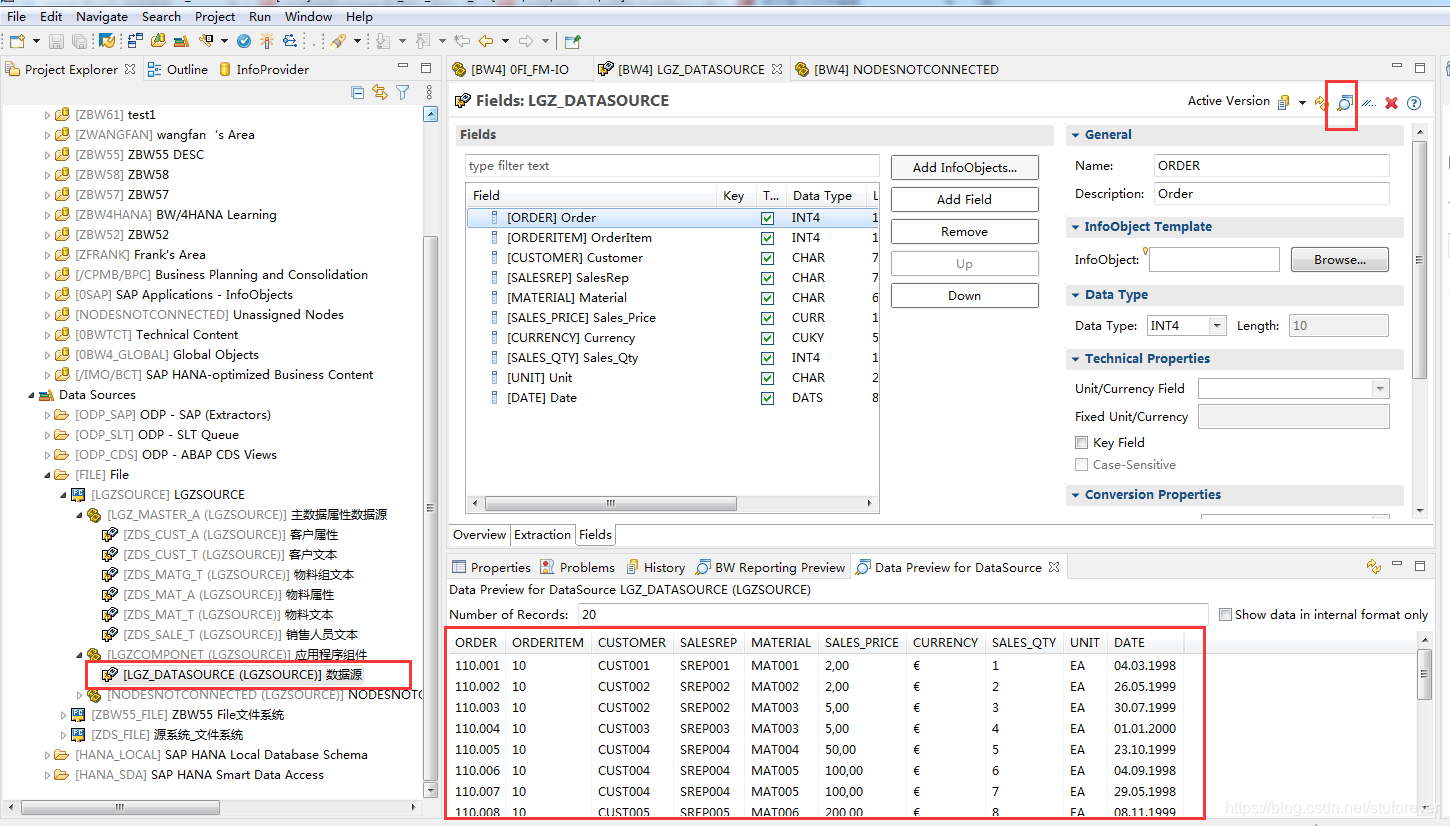Viewport: 1450px width, 826px height.
Task: Click the Save All icon in toolbar
Action: pyautogui.click(x=78, y=41)
